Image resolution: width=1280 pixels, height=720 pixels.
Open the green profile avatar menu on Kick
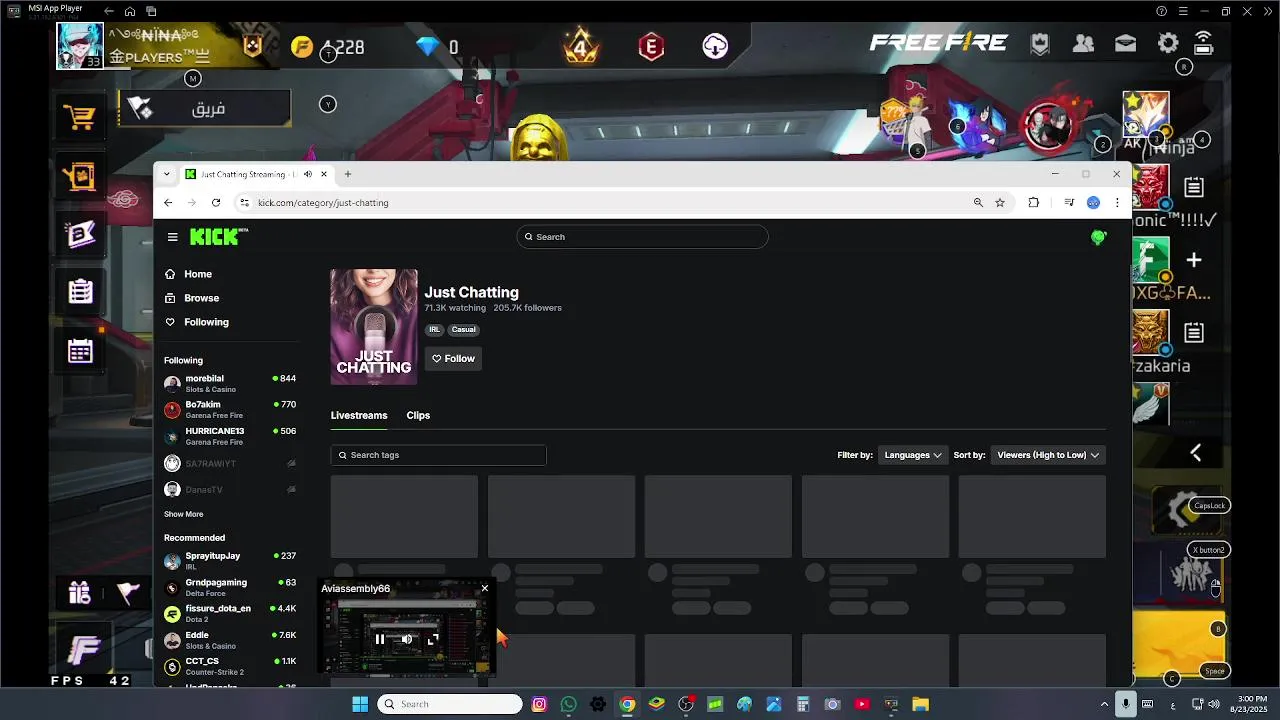coord(1098,237)
